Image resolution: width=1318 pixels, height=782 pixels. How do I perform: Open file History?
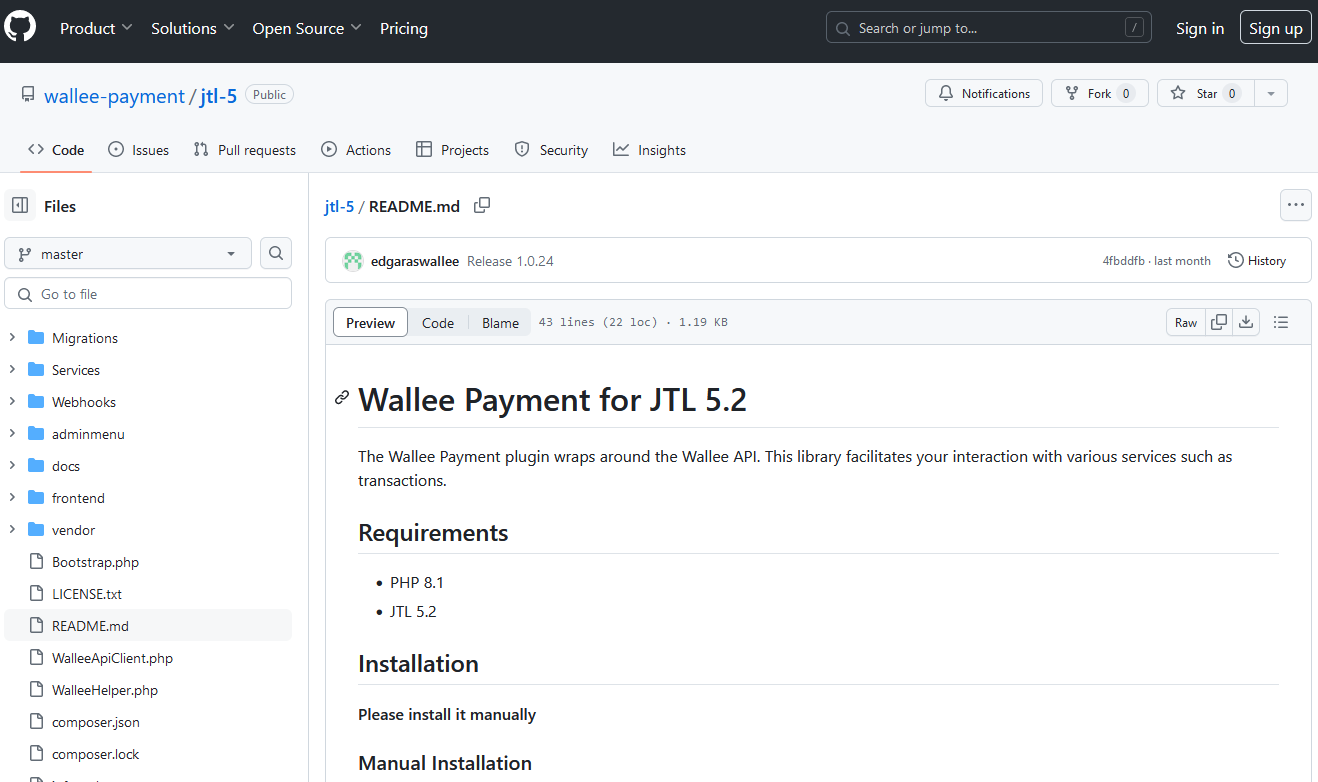pyautogui.click(x=1257, y=260)
